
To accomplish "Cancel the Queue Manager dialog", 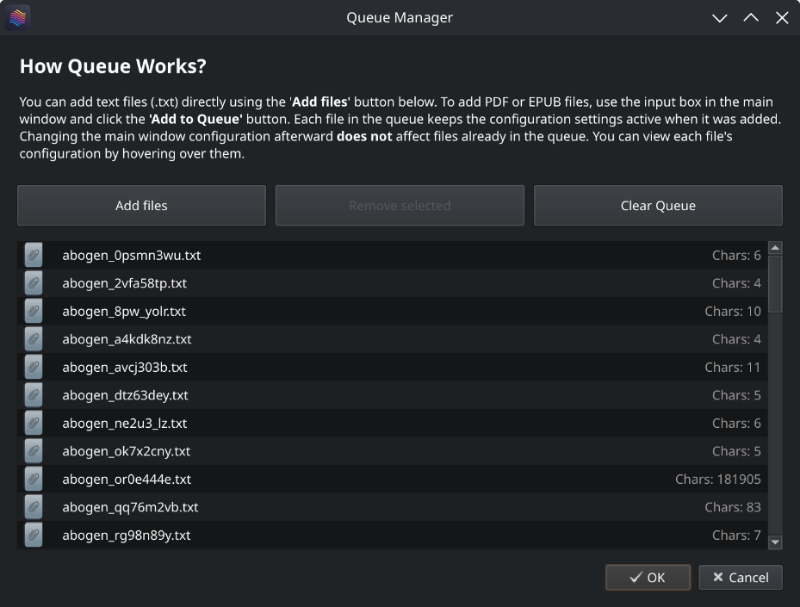I will click(x=740, y=577).
